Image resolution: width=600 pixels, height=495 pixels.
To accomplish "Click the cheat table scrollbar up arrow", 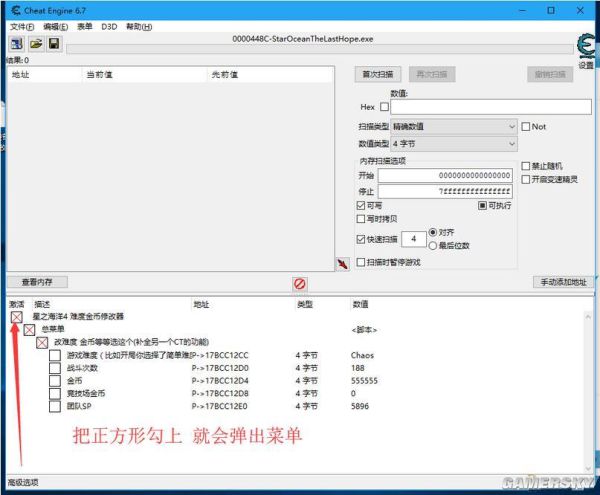I will coord(588,317).
